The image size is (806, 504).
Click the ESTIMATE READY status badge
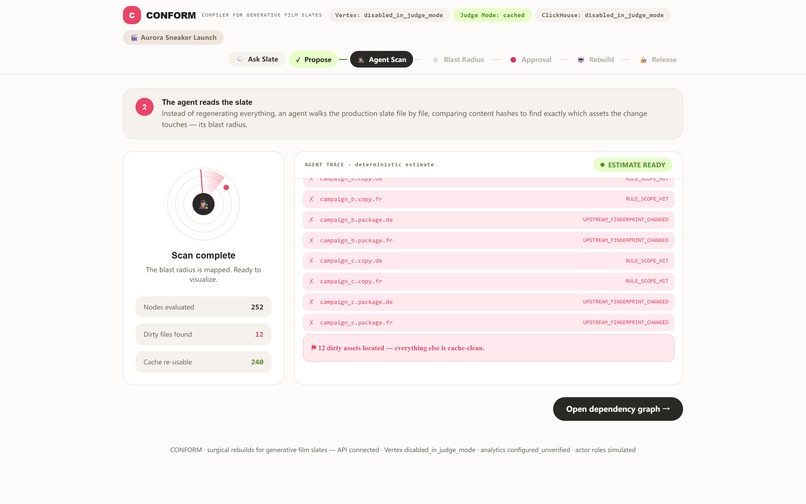point(633,165)
